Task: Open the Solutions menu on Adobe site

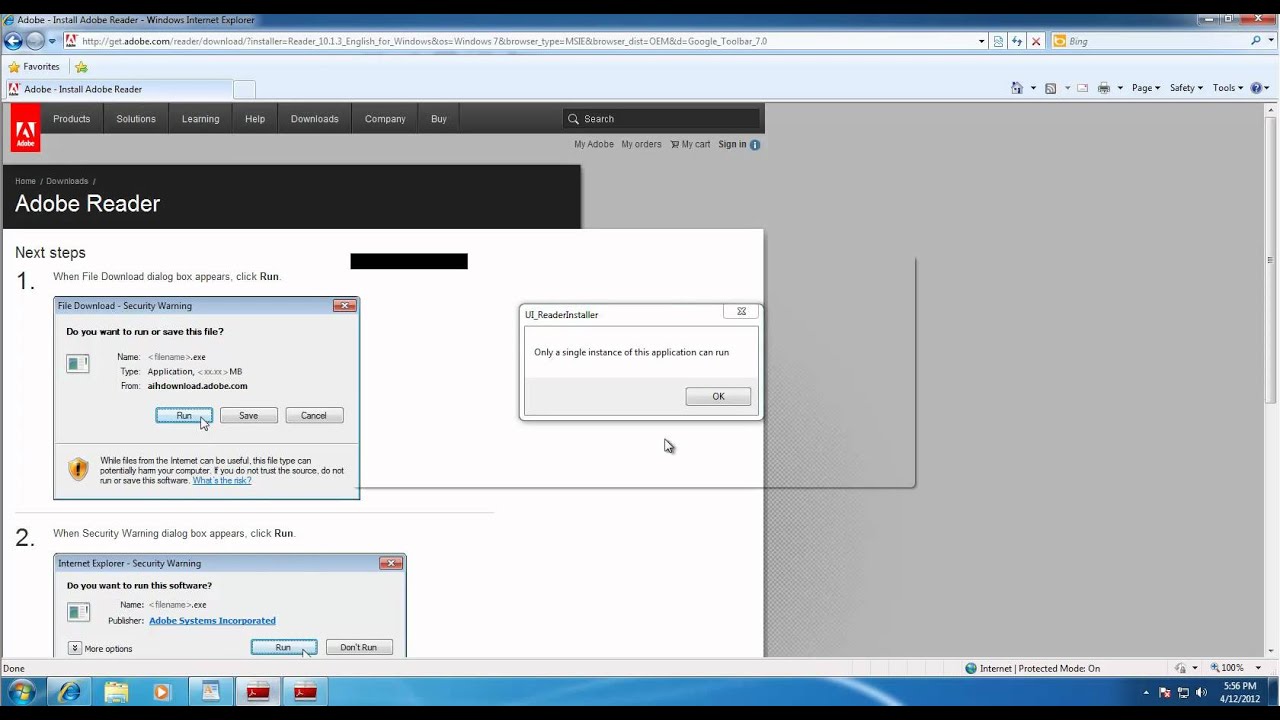Action: (x=136, y=119)
